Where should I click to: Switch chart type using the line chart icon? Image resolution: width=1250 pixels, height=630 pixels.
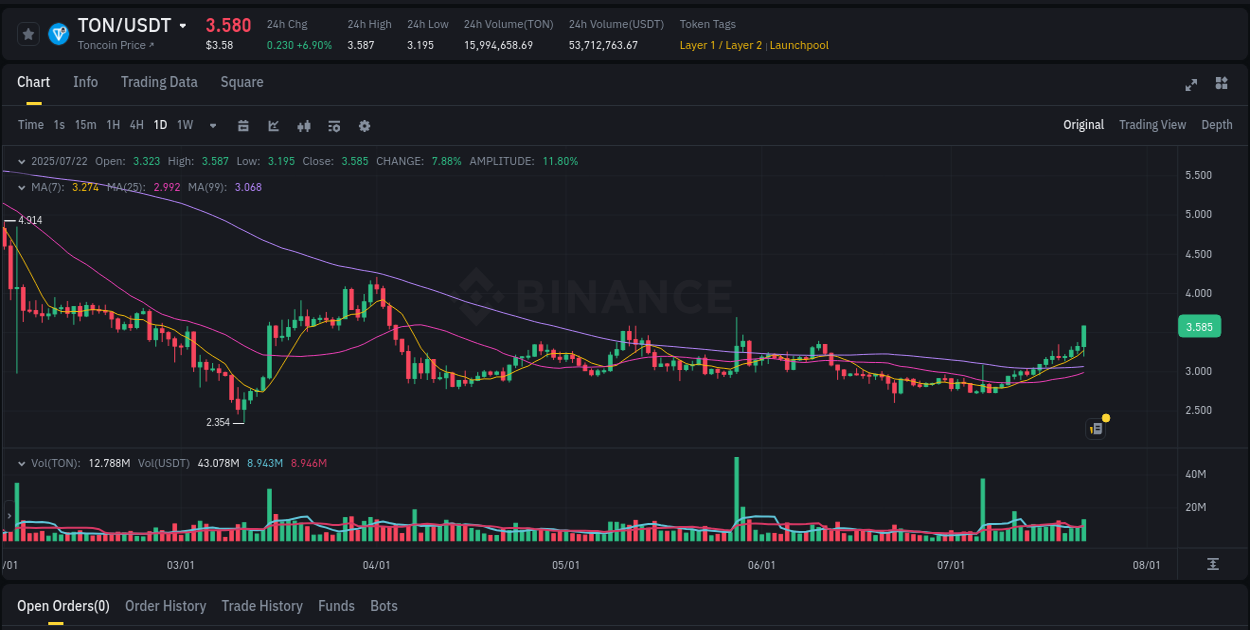[x=273, y=125]
